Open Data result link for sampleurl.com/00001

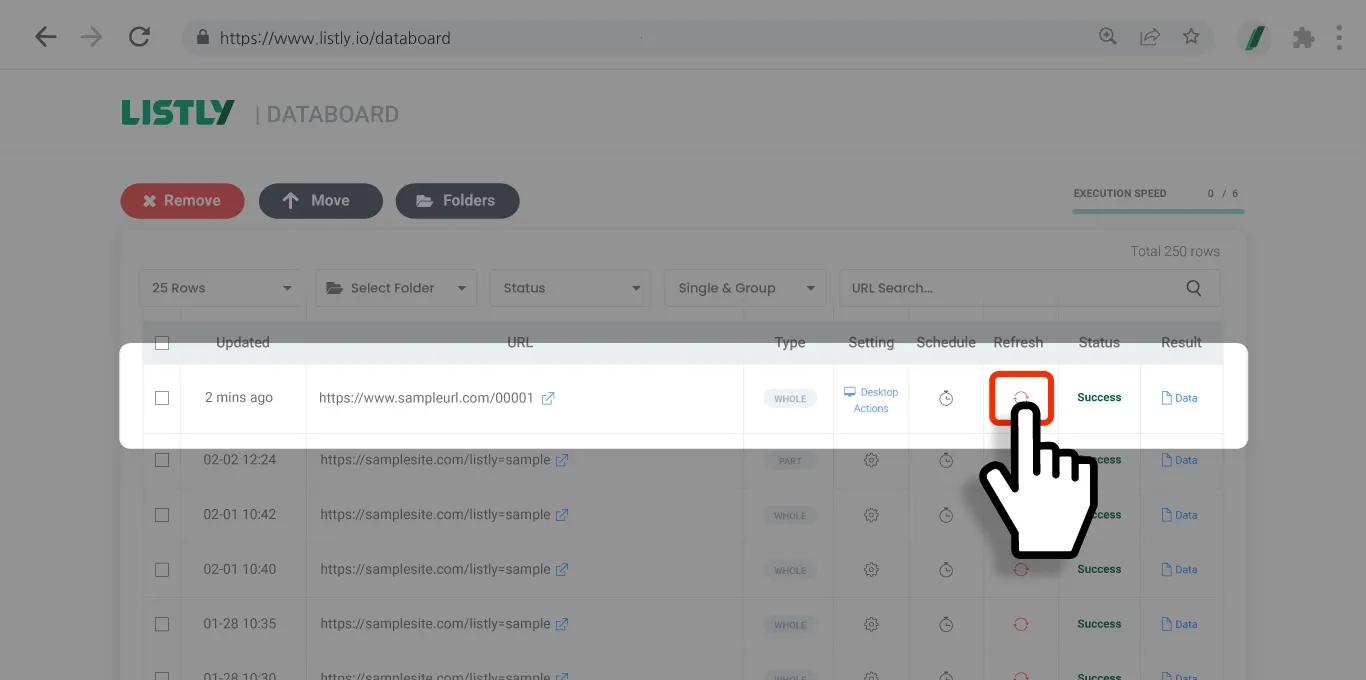[1179, 398]
